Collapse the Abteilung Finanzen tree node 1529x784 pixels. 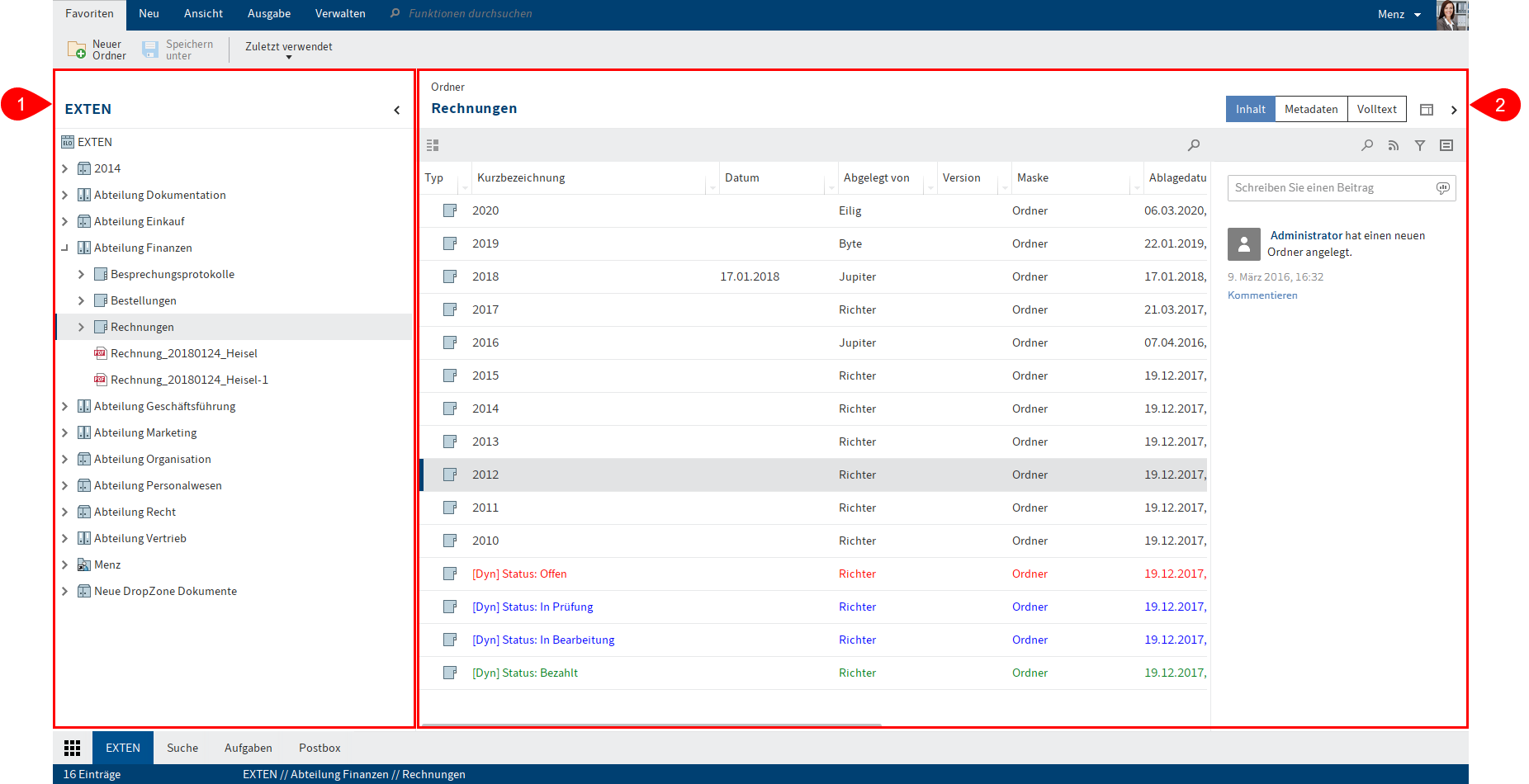tap(65, 248)
